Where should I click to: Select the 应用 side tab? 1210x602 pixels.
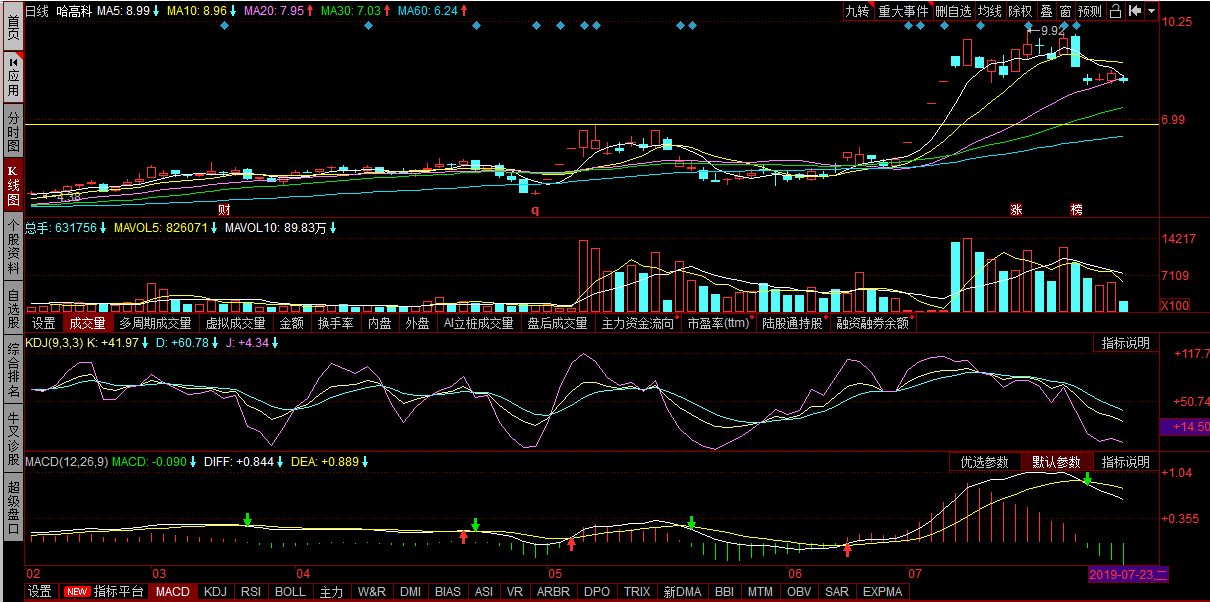pyautogui.click(x=13, y=77)
